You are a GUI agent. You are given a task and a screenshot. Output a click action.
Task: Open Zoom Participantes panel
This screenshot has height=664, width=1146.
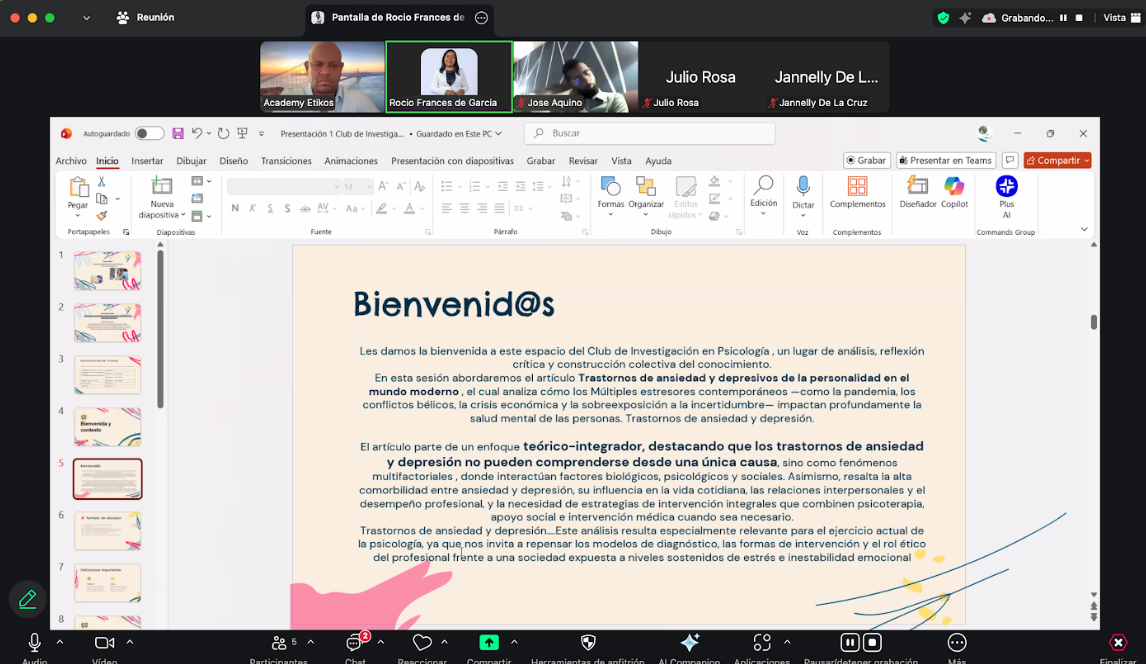click(280, 644)
